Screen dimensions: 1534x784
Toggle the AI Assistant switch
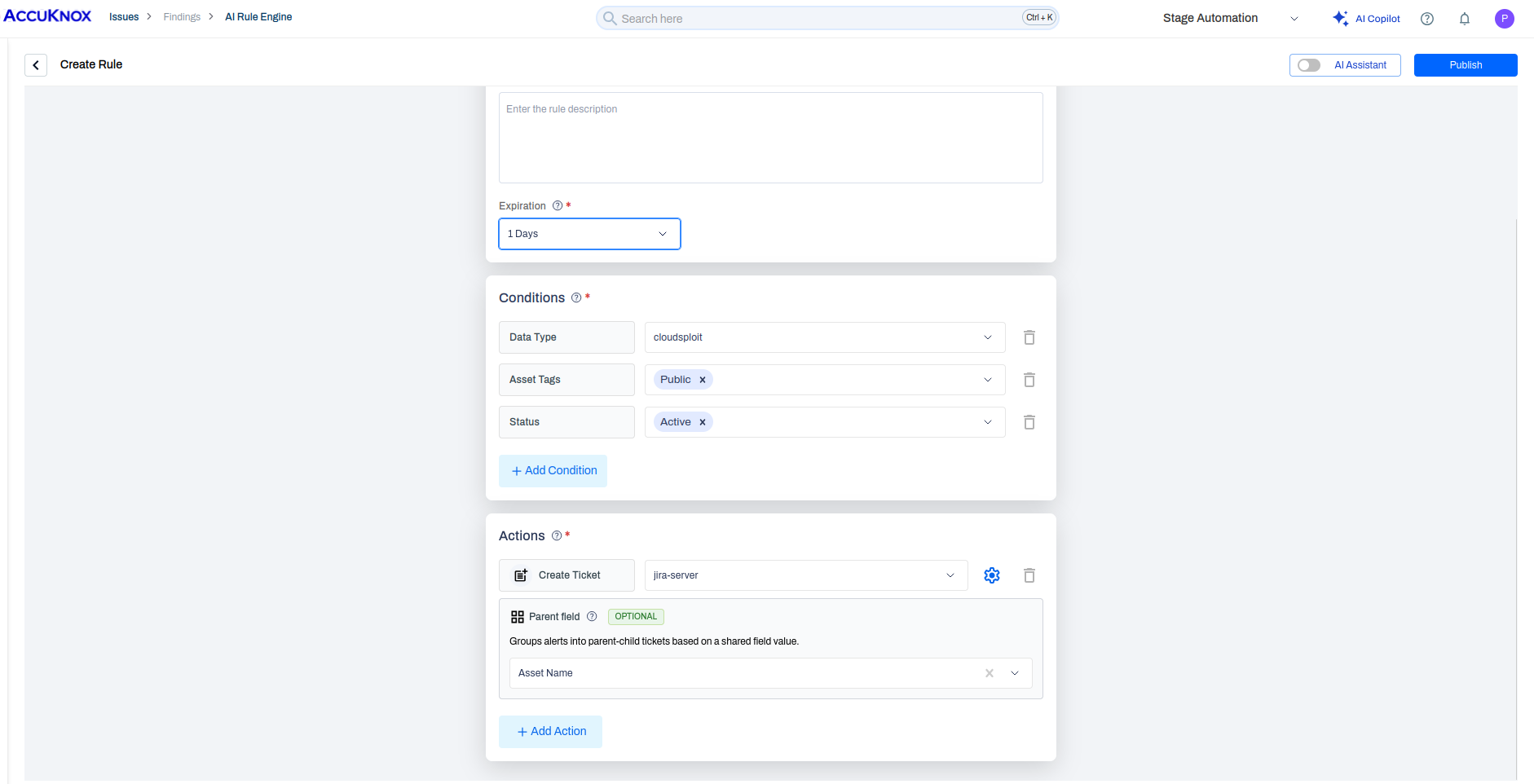[1309, 65]
